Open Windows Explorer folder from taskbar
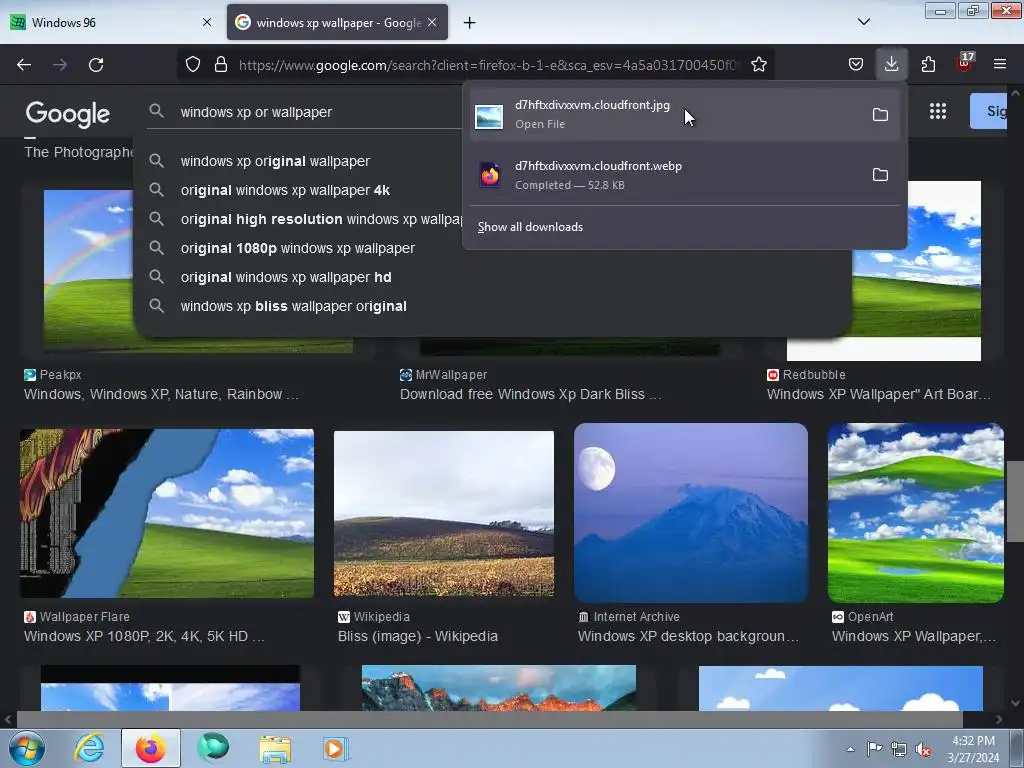The width and height of the screenshot is (1024, 768). click(x=275, y=749)
